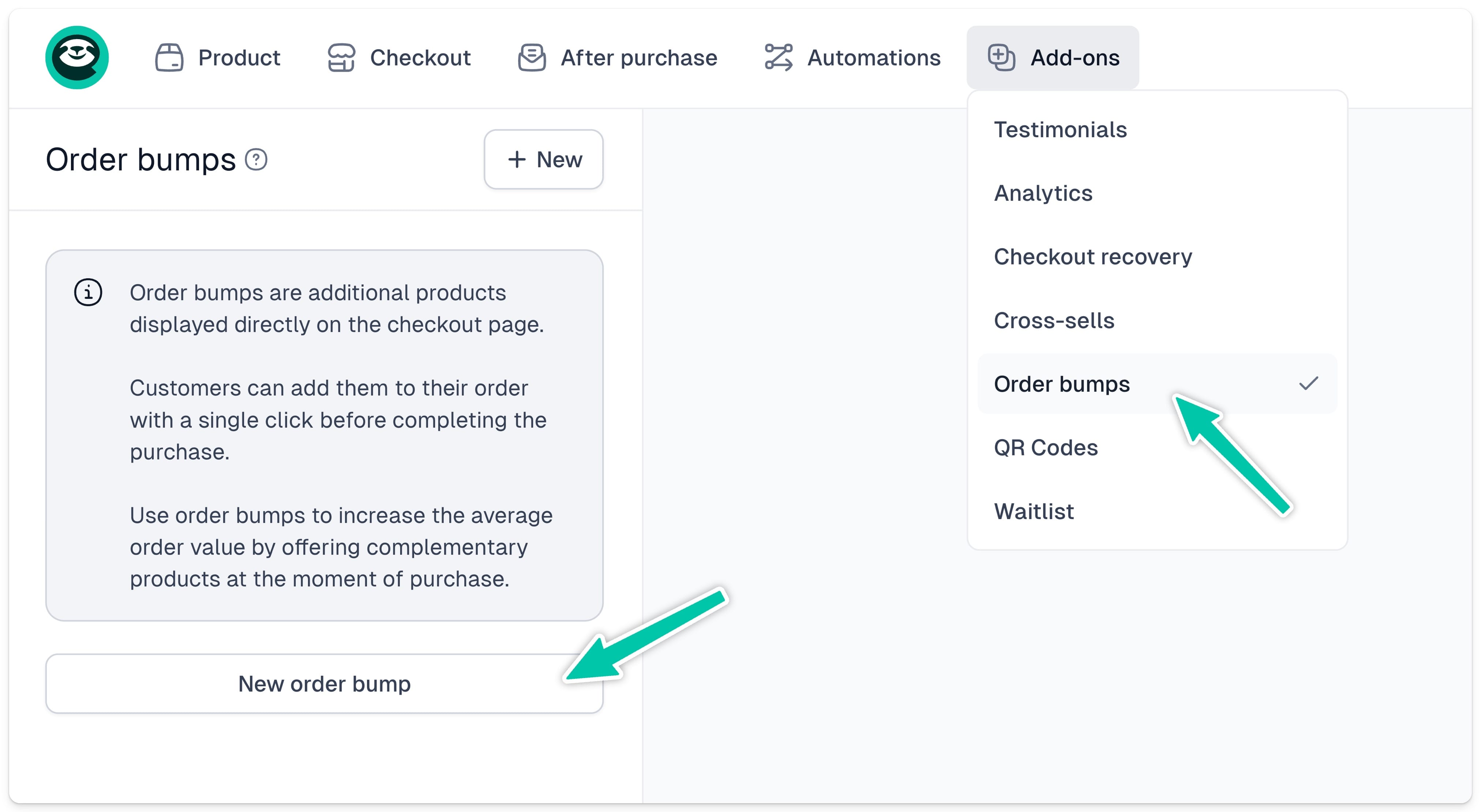The image size is (1481, 812).
Task: Select the Order bumps menu entry
Action: tap(1062, 384)
